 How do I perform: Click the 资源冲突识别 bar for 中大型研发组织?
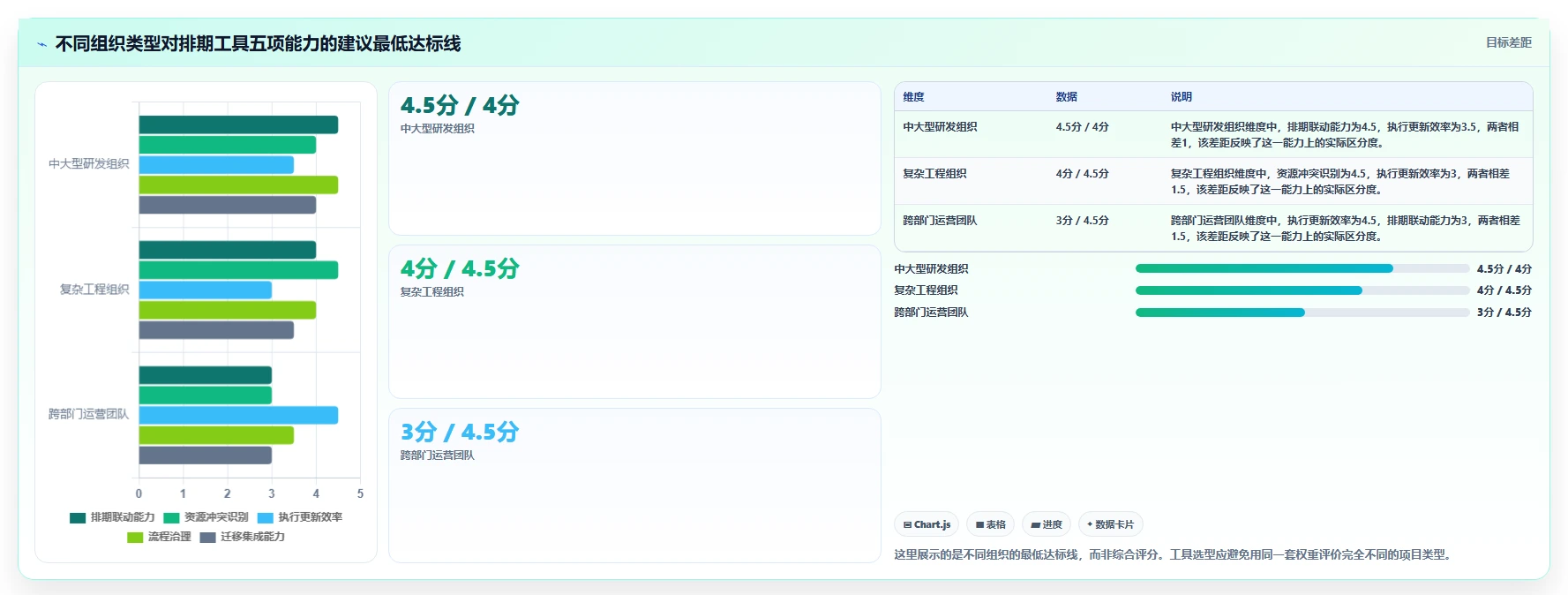tap(228, 145)
